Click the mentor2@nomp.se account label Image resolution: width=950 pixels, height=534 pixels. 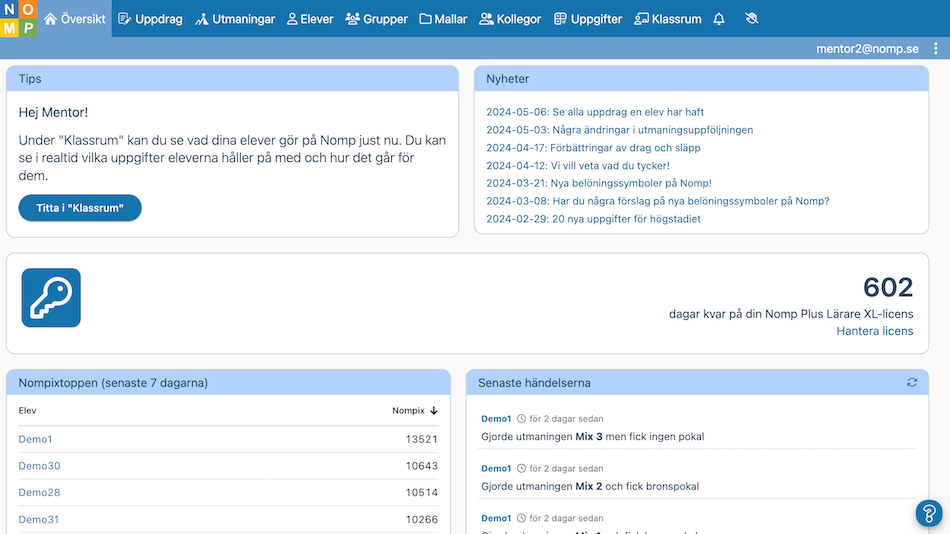click(867, 48)
